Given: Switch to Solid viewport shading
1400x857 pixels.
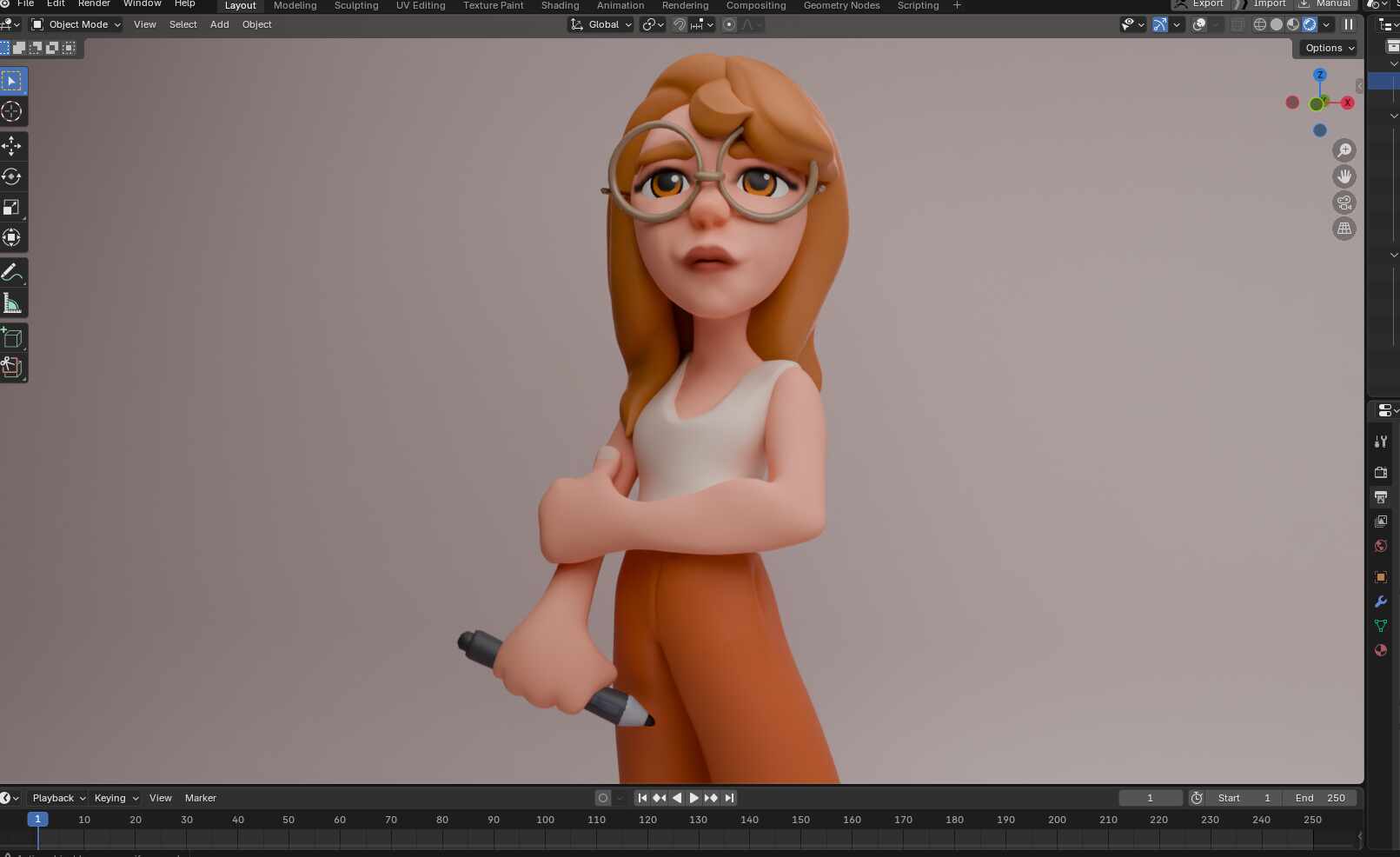Looking at the screenshot, I should [1277, 24].
